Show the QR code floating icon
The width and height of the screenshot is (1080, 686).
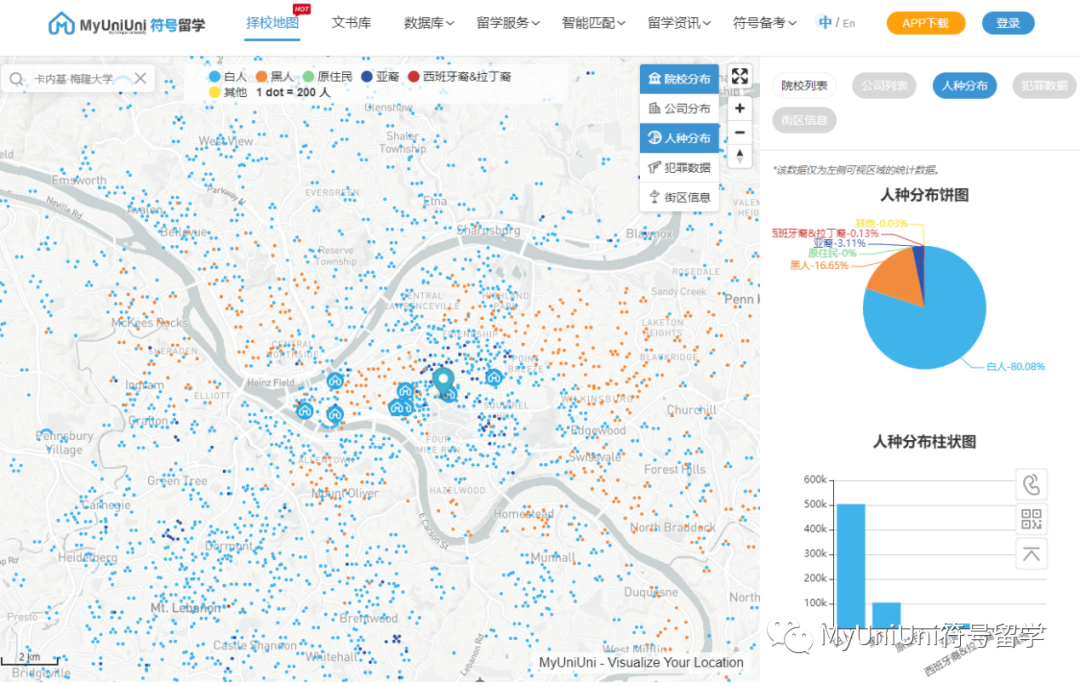coord(1031,519)
